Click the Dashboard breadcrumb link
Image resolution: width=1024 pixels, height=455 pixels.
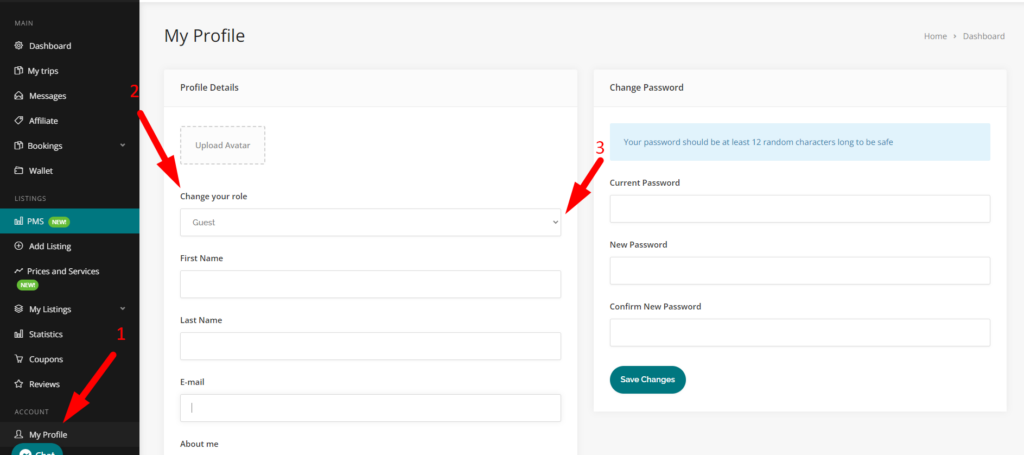tap(984, 37)
